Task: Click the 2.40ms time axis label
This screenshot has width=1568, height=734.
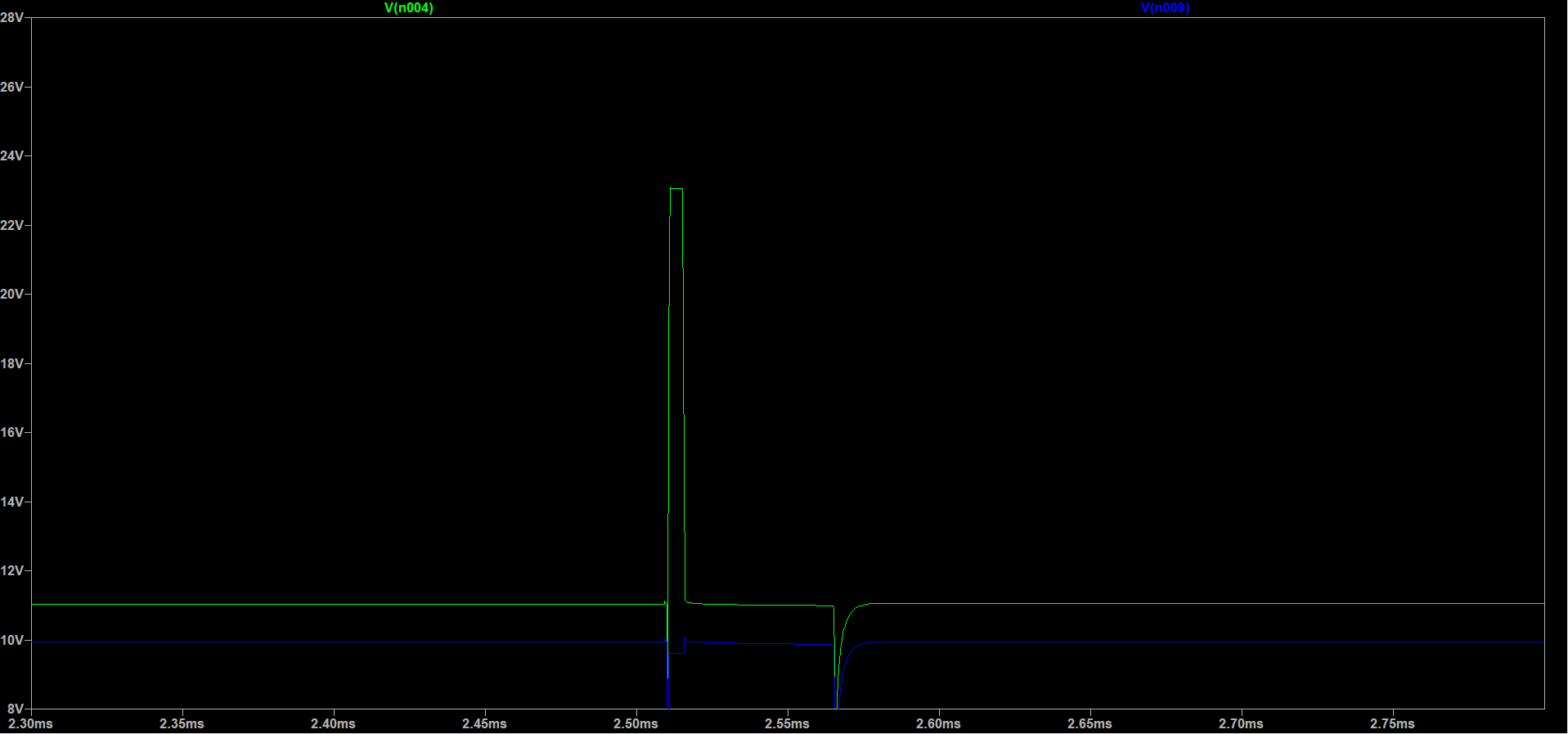Action: 333,724
